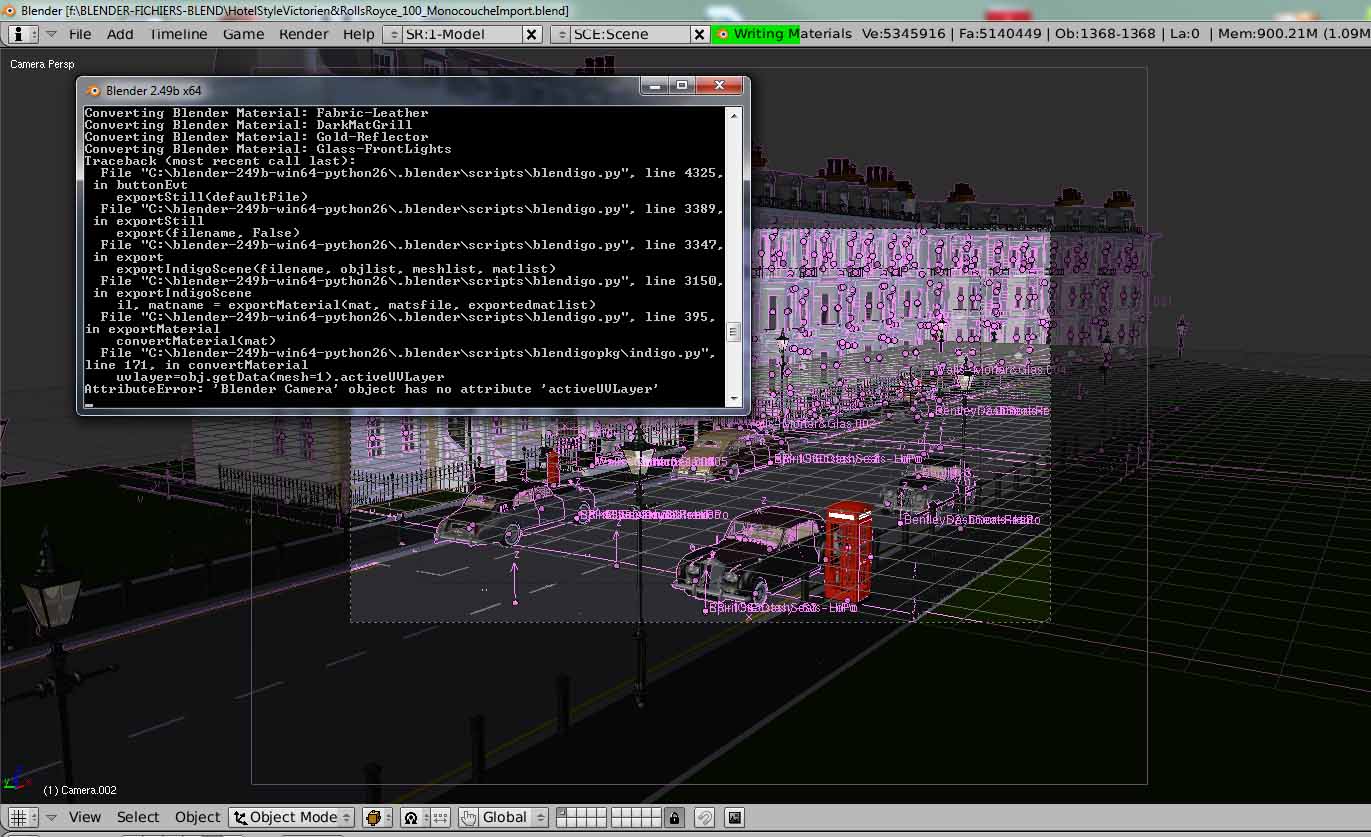
Task: Minimize the Blender 2.49b x64 console window
Action: coord(655,87)
